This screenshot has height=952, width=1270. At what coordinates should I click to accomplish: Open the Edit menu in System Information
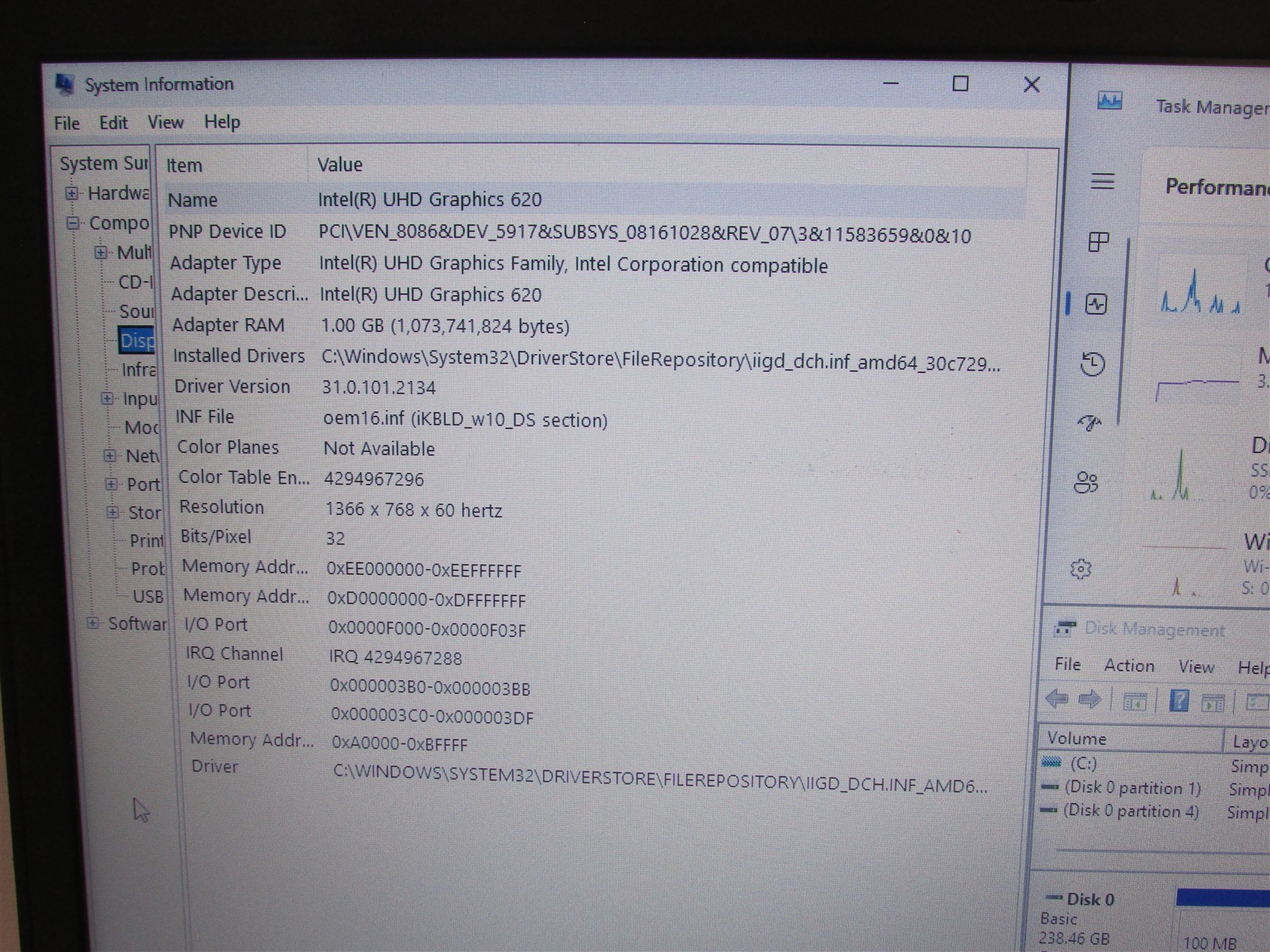pyautogui.click(x=113, y=122)
